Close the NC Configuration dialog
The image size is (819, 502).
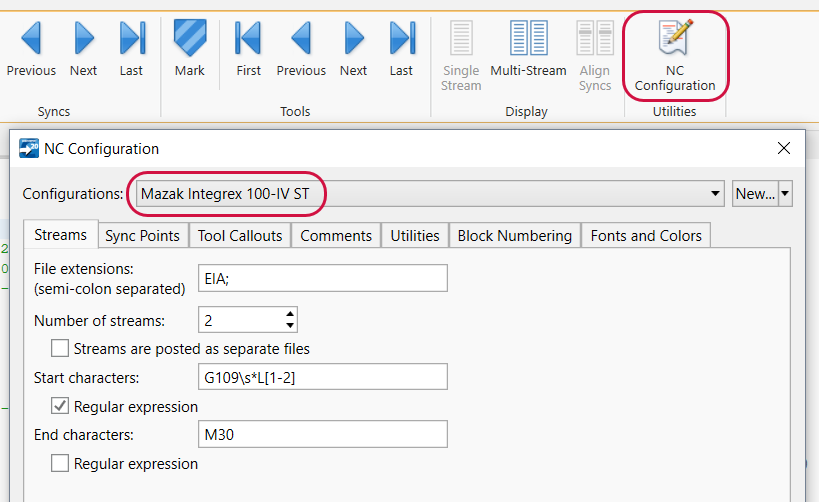[783, 148]
